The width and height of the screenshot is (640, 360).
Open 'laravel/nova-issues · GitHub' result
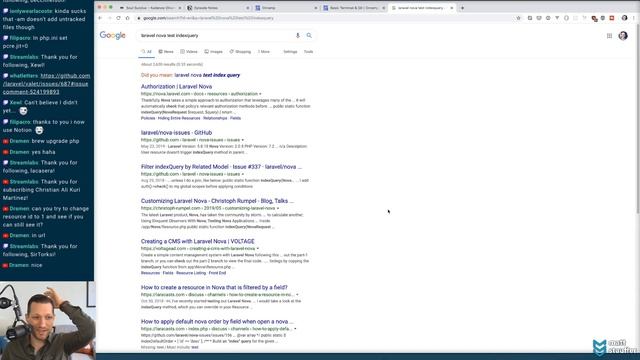point(176,133)
